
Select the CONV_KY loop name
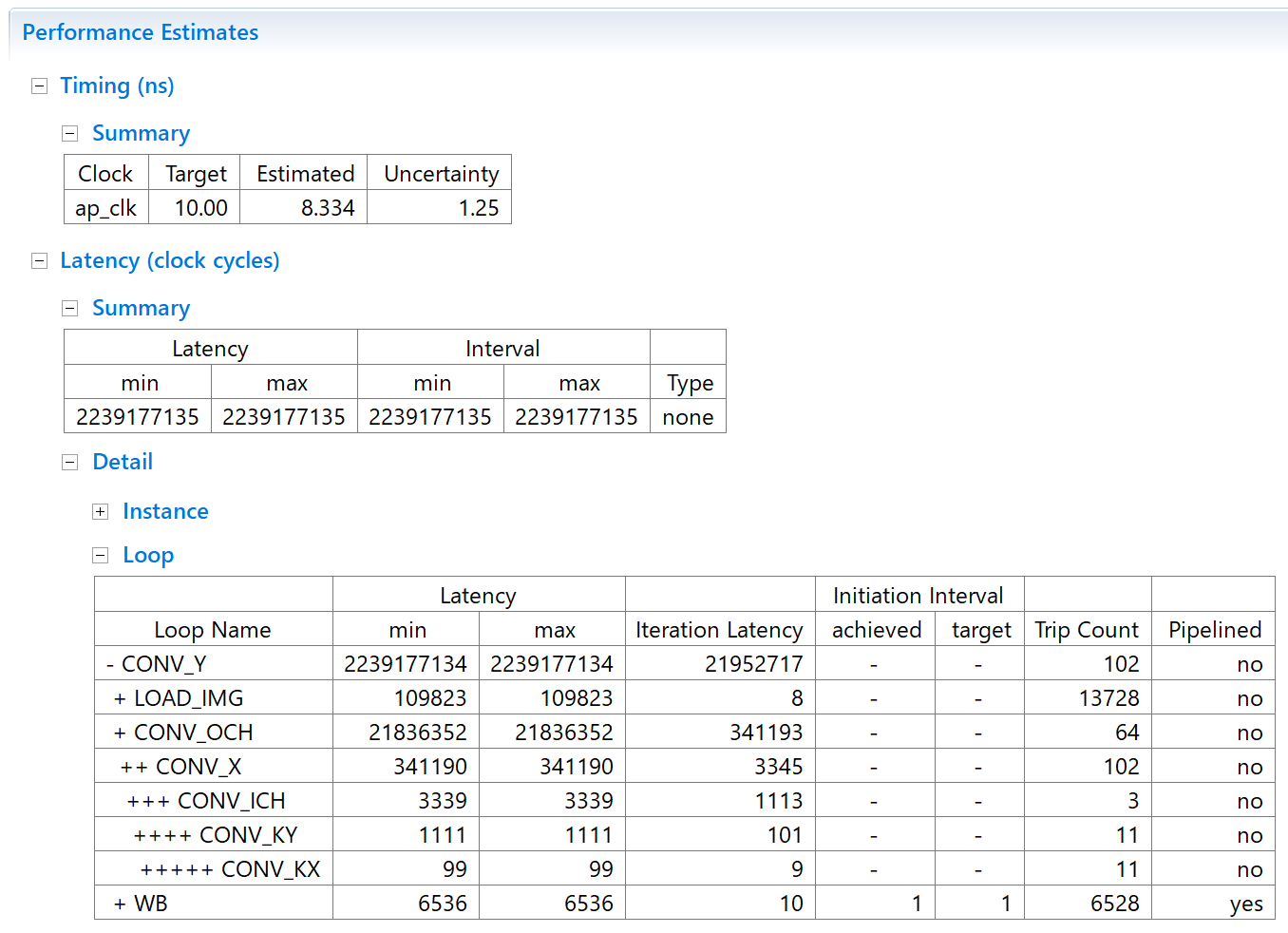coord(214,834)
